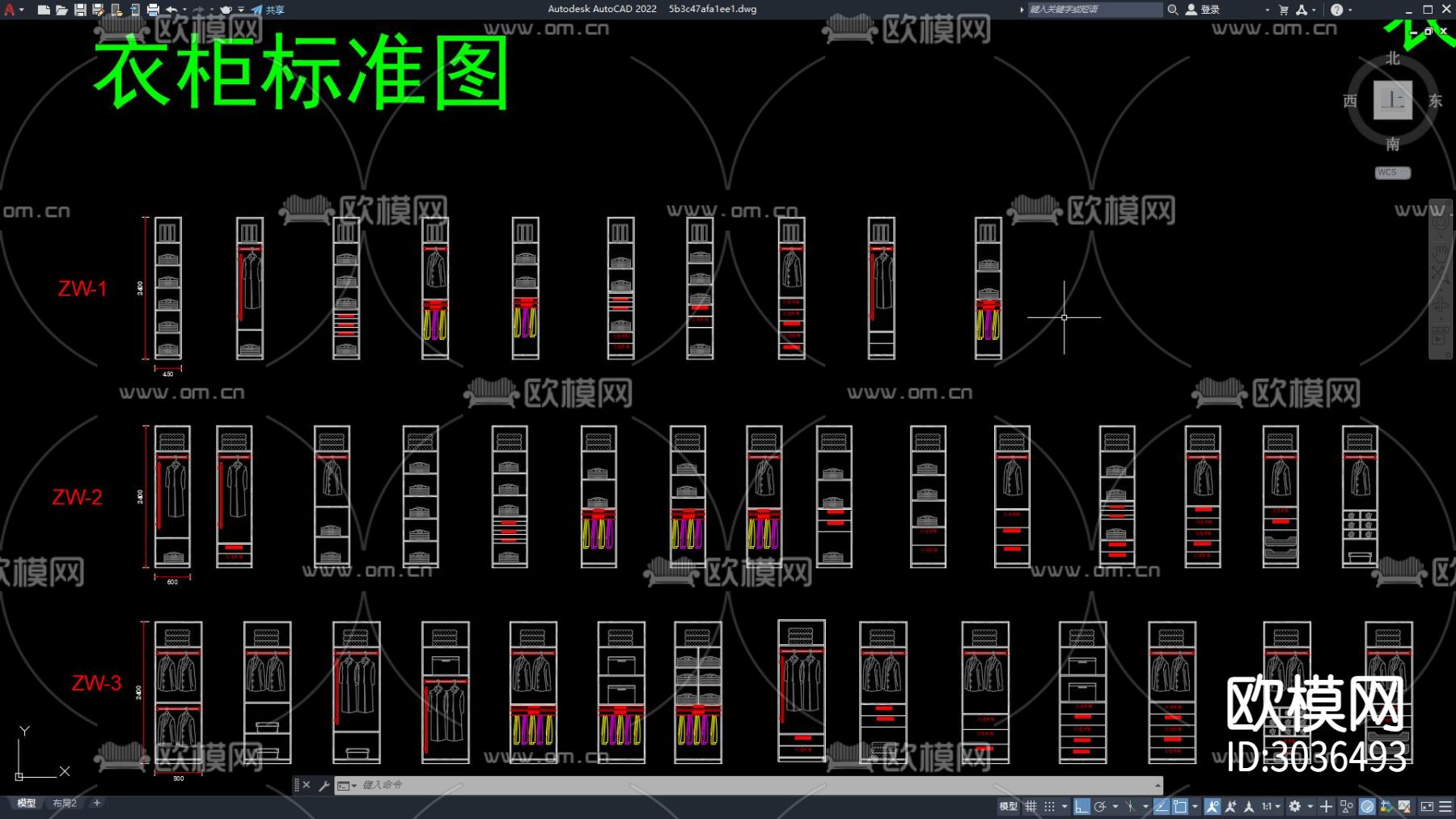Open the workspace switching gear
1456x819 pixels.
point(1295,806)
